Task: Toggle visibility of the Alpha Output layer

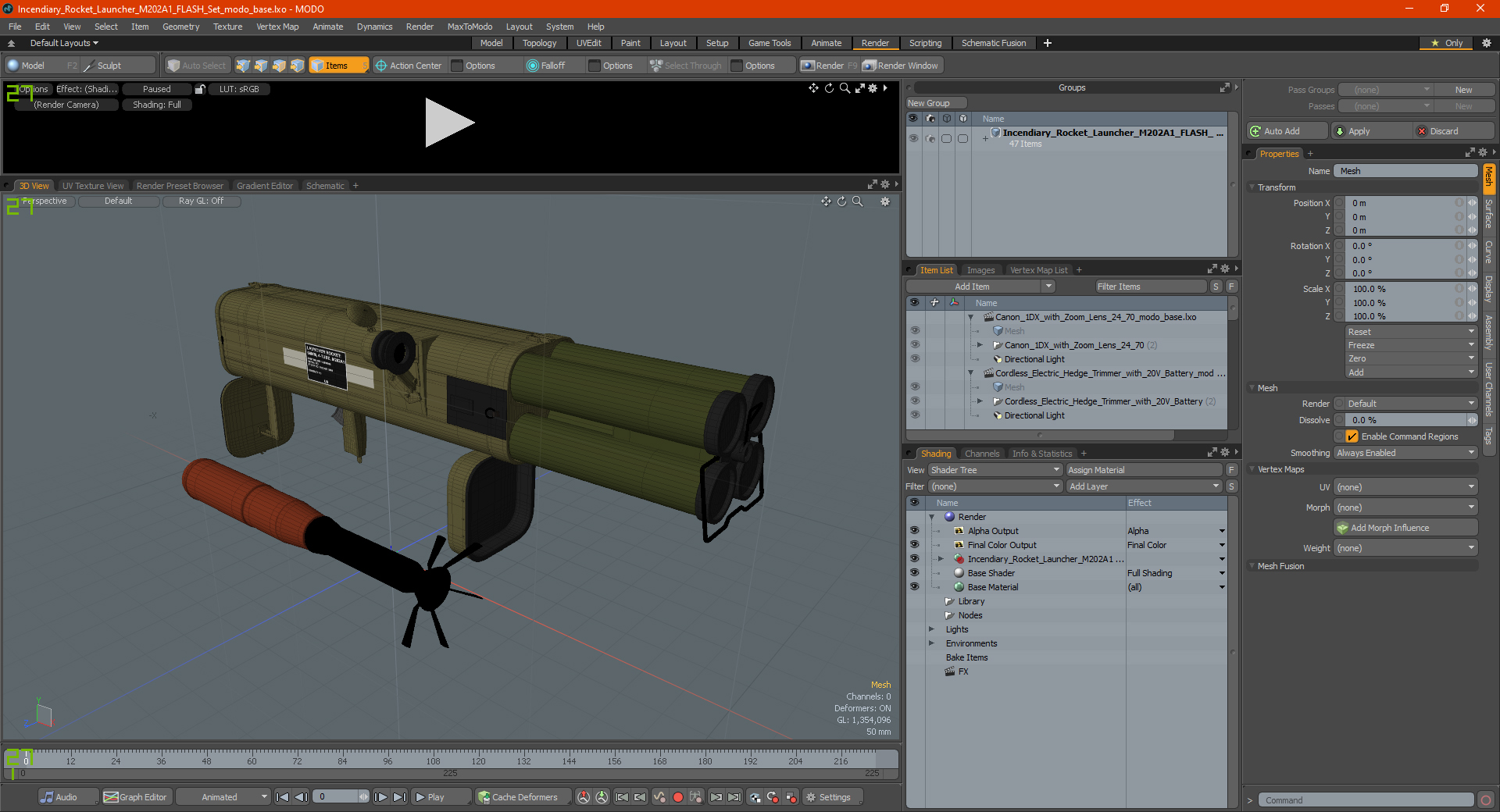Action: (914, 531)
